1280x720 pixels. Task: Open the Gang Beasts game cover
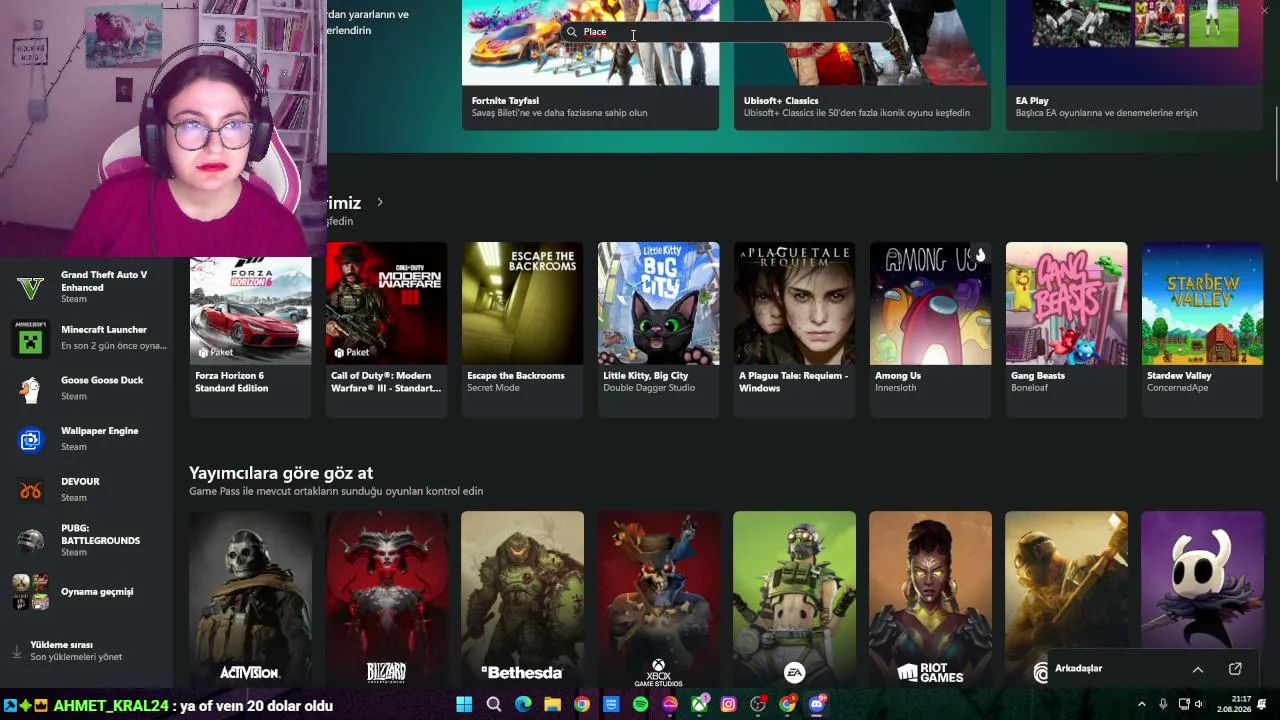(1066, 303)
